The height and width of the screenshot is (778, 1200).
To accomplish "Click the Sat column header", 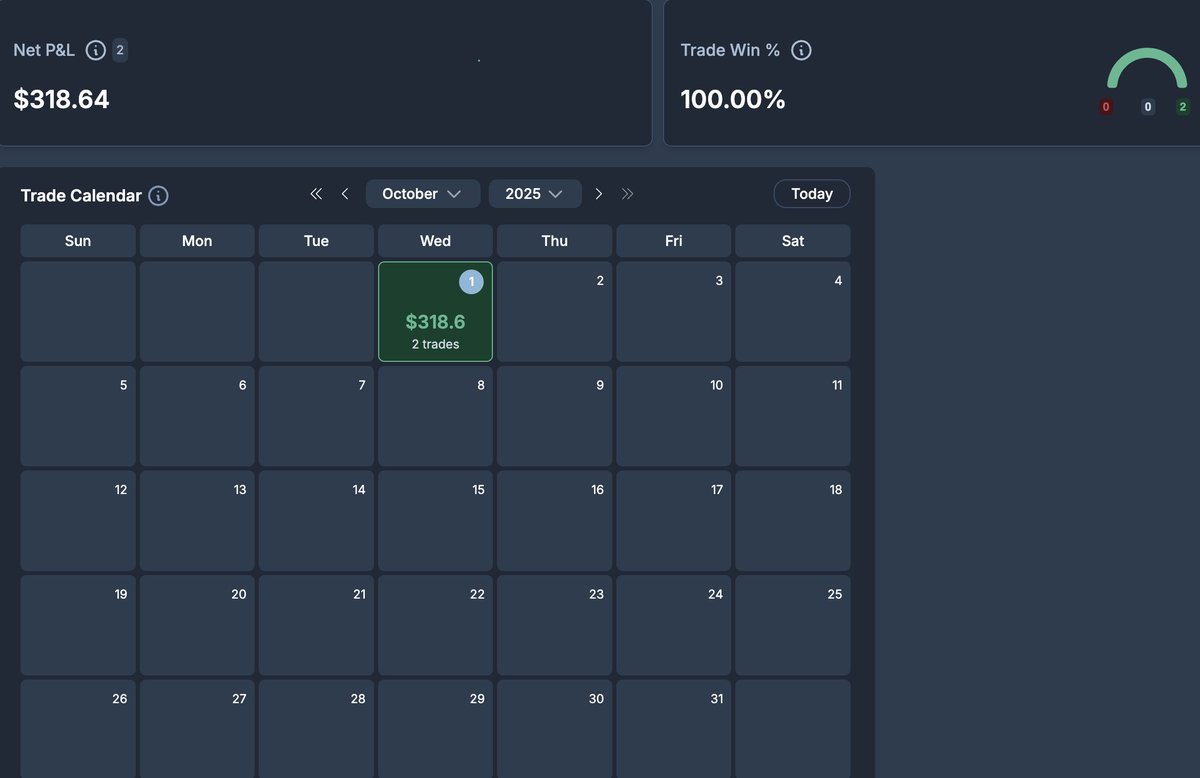I will 793,241.
